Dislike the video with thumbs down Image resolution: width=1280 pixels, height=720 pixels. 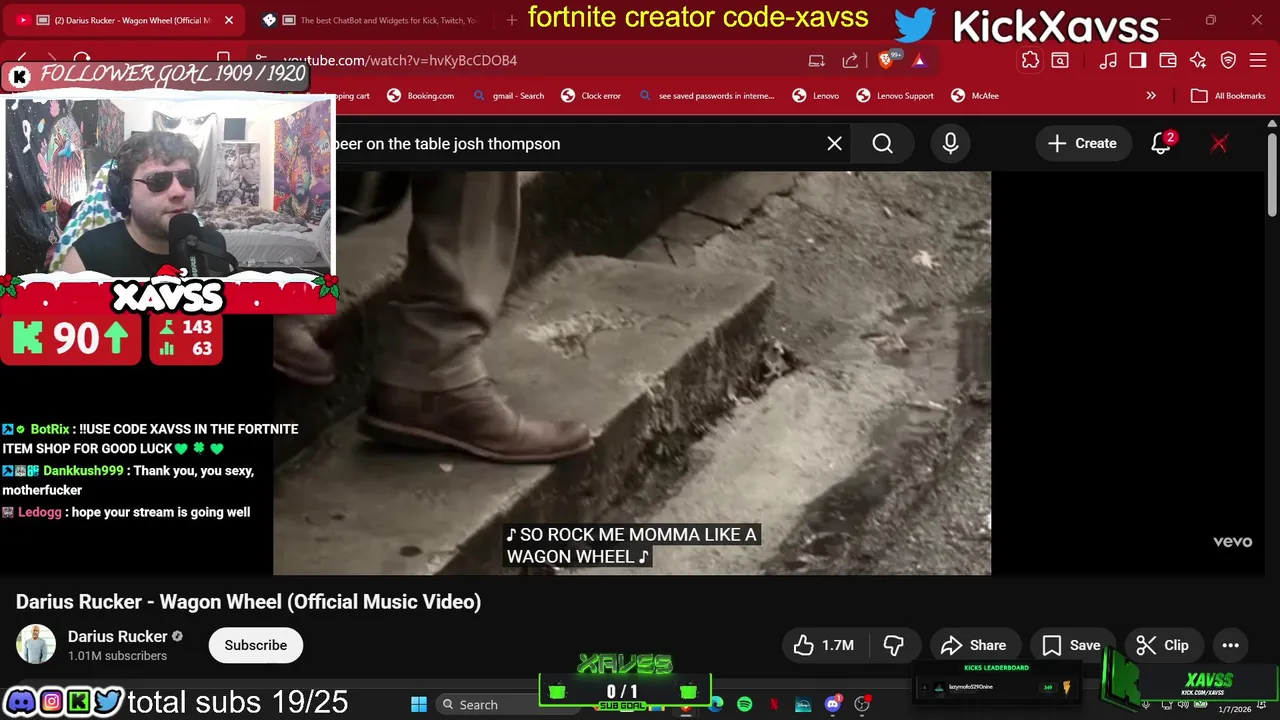click(893, 645)
